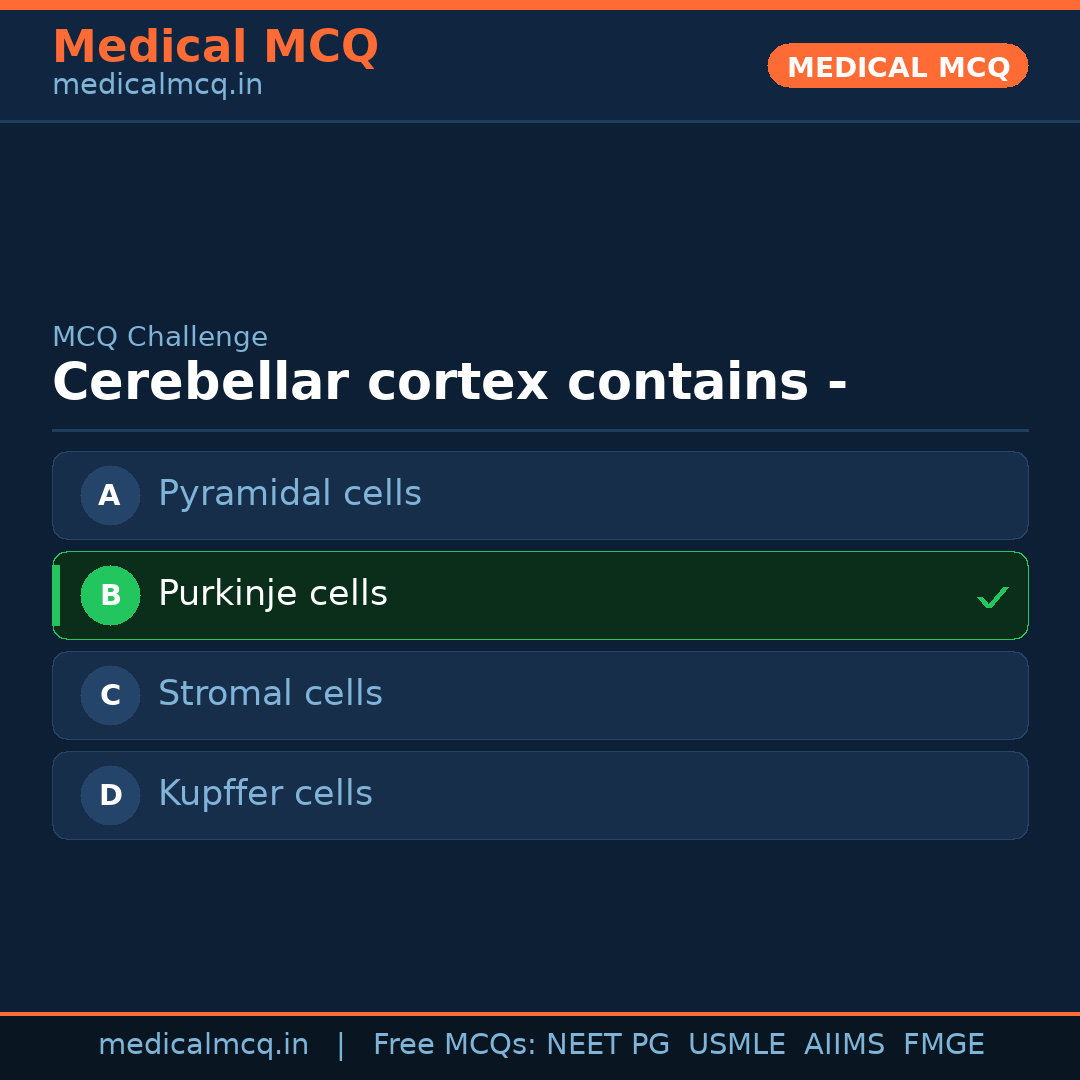Click the orange MEDICAL MCQ badge
The height and width of the screenshot is (1080, 1080).
[897, 66]
